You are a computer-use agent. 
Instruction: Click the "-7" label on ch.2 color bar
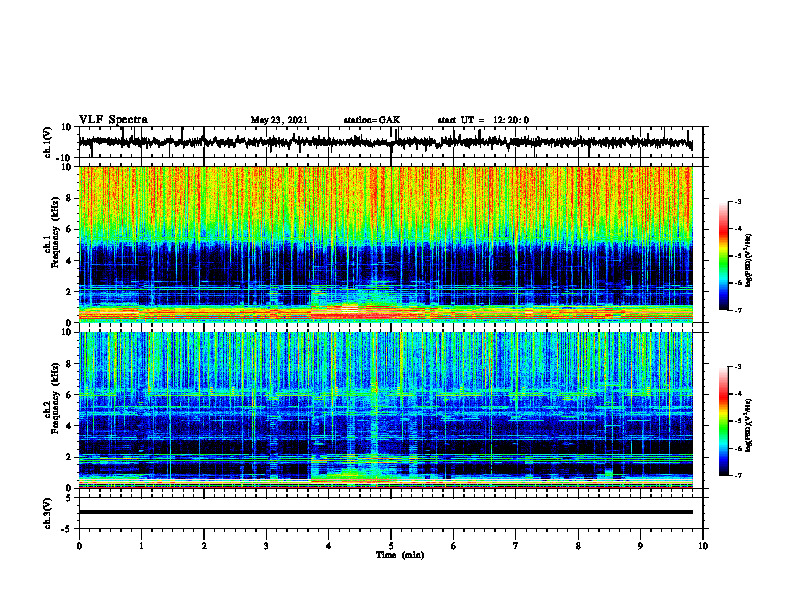point(737,476)
